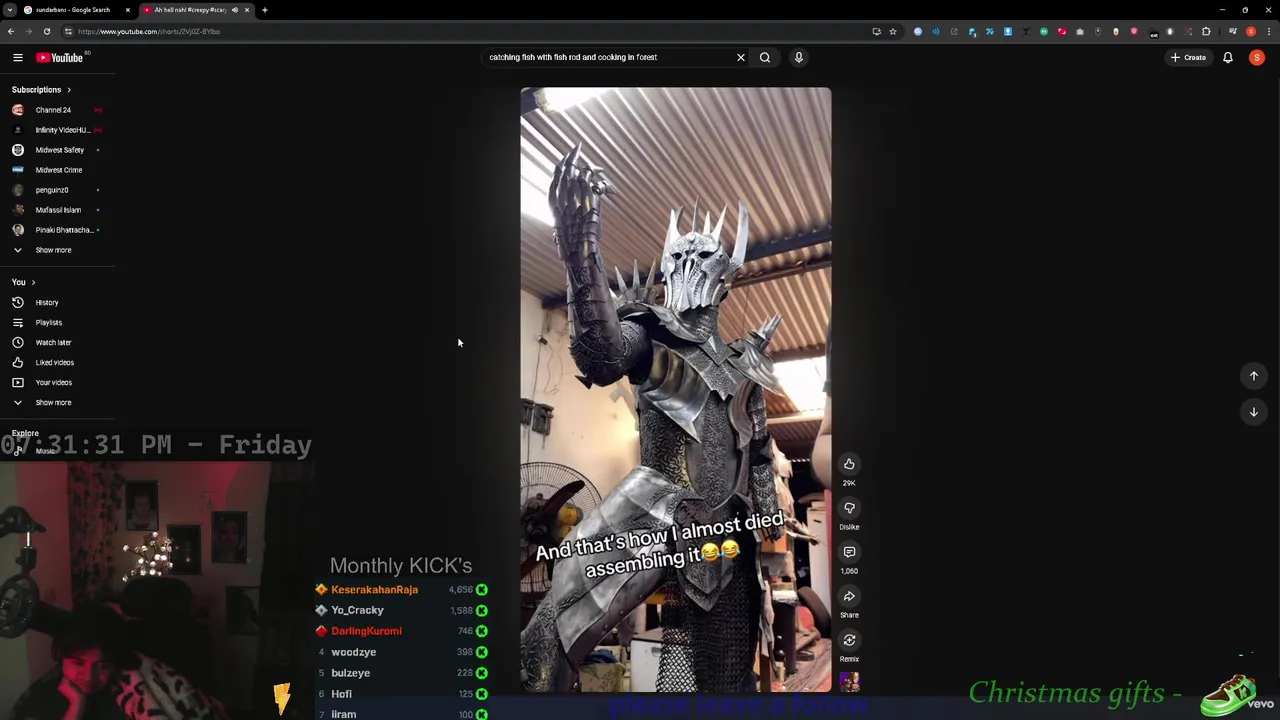This screenshot has width=1280, height=720.
Task: View site information icon in address bar
Action: click(69, 31)
